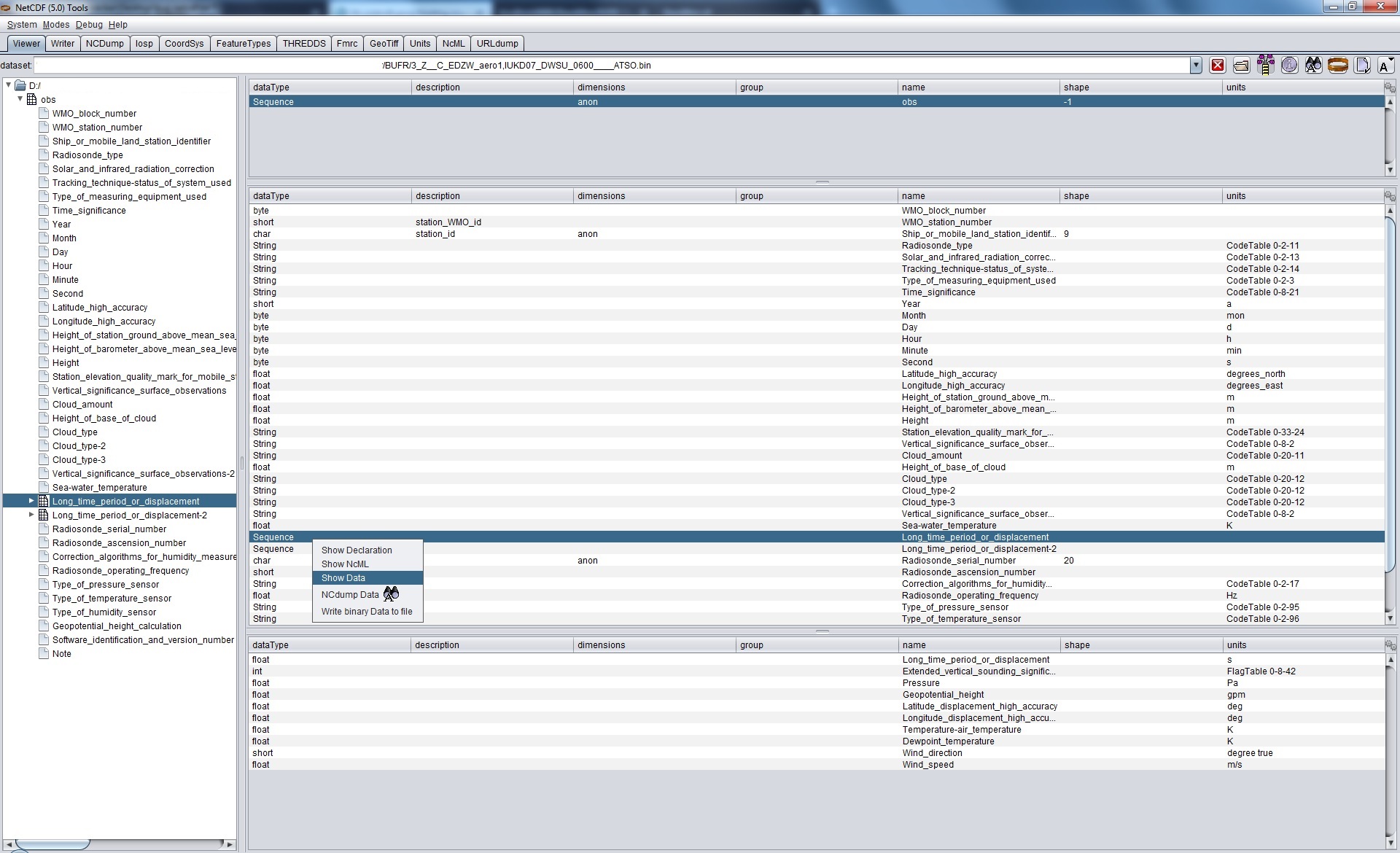
Task: Select Radiosonde_type in the tree
Action: coord(87,155)
